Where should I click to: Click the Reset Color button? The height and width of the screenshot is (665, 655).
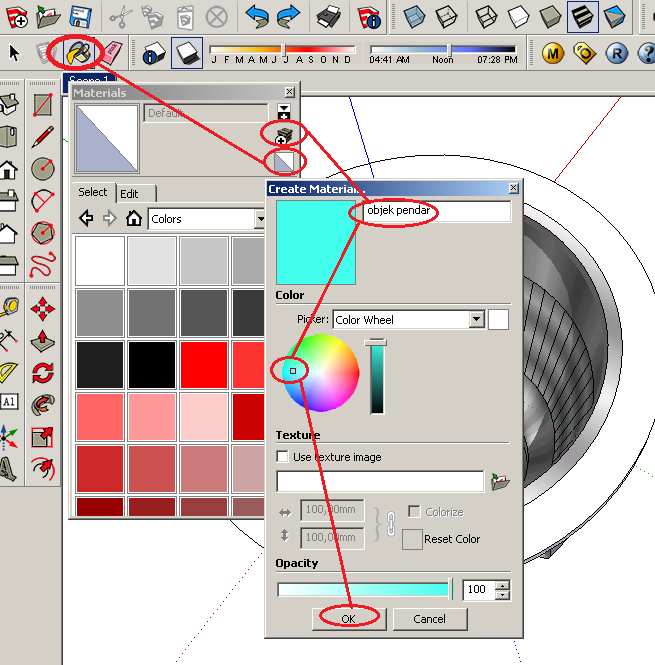tap(412, 539)
